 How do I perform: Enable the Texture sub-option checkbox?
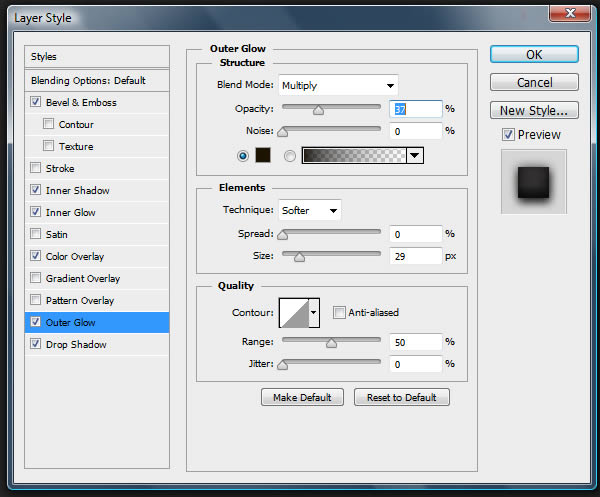48,146
